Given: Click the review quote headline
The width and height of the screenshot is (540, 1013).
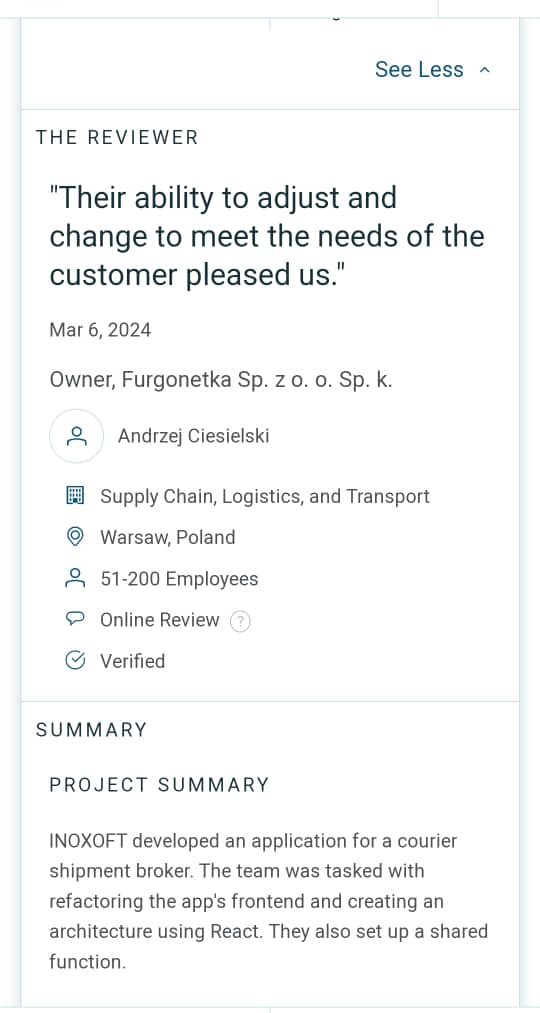Looking at the screenshot, I should tap(267, 236).
